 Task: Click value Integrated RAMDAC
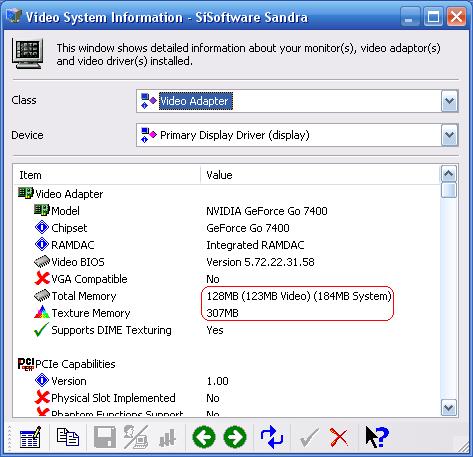(x=255, y=245)
